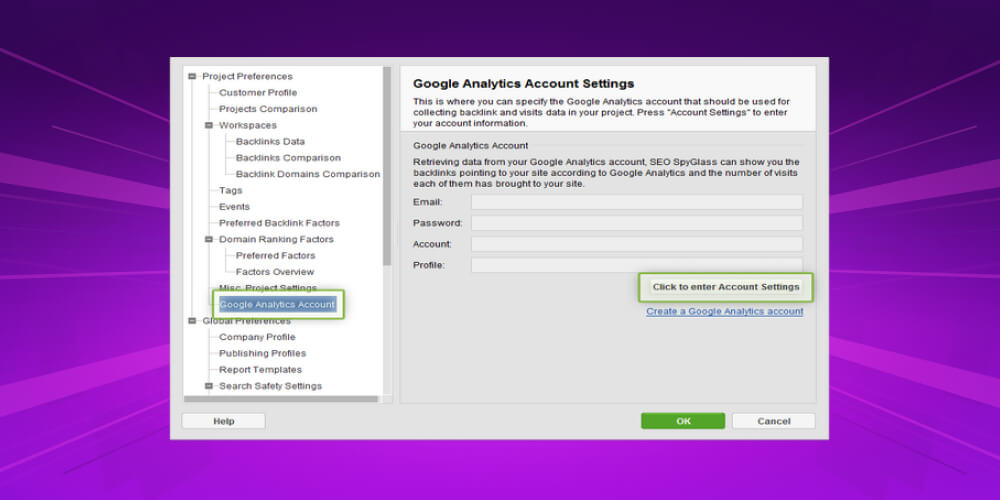Select Google Analytics Account tree item
The width and height of the screenshot is (1000, 500).
pos(277,304)
